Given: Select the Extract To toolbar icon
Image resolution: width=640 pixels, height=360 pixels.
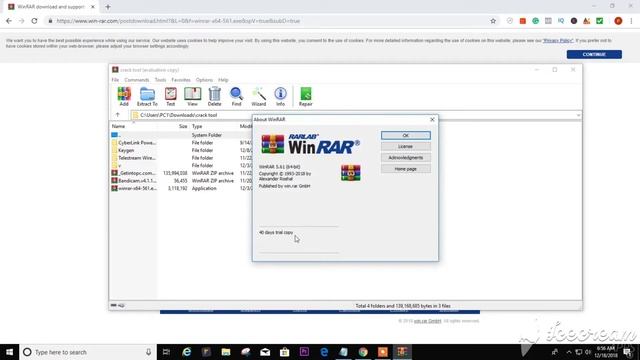Looking at the screenshot, I should click(x=147, y=97).
